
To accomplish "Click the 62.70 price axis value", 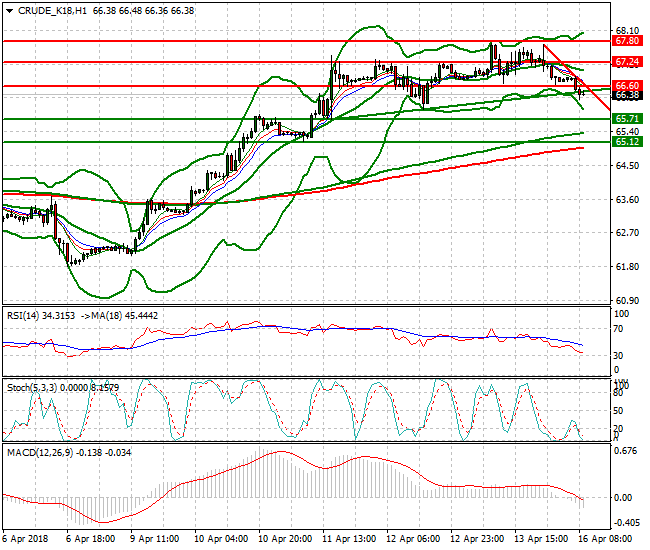I will (627, 233).
